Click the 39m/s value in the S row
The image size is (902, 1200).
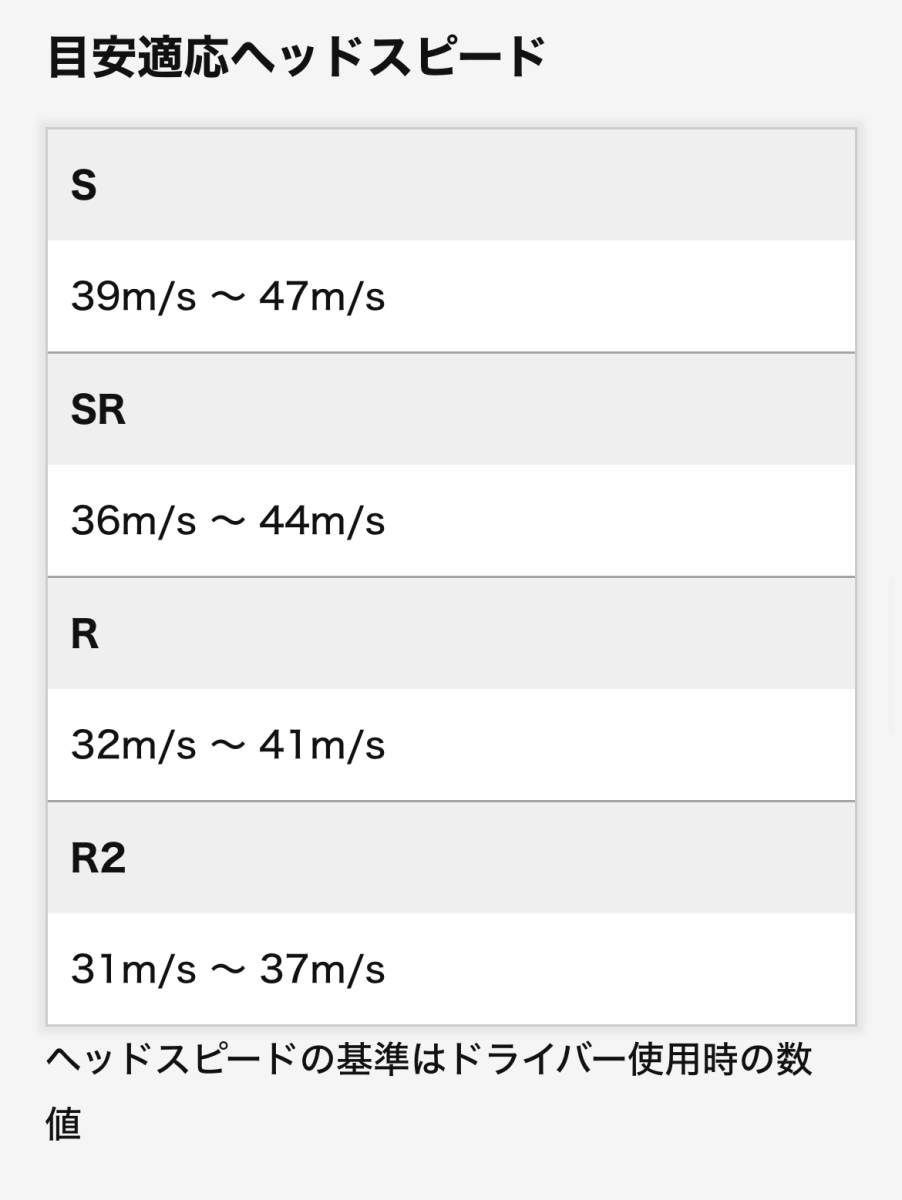click(133, 297)
